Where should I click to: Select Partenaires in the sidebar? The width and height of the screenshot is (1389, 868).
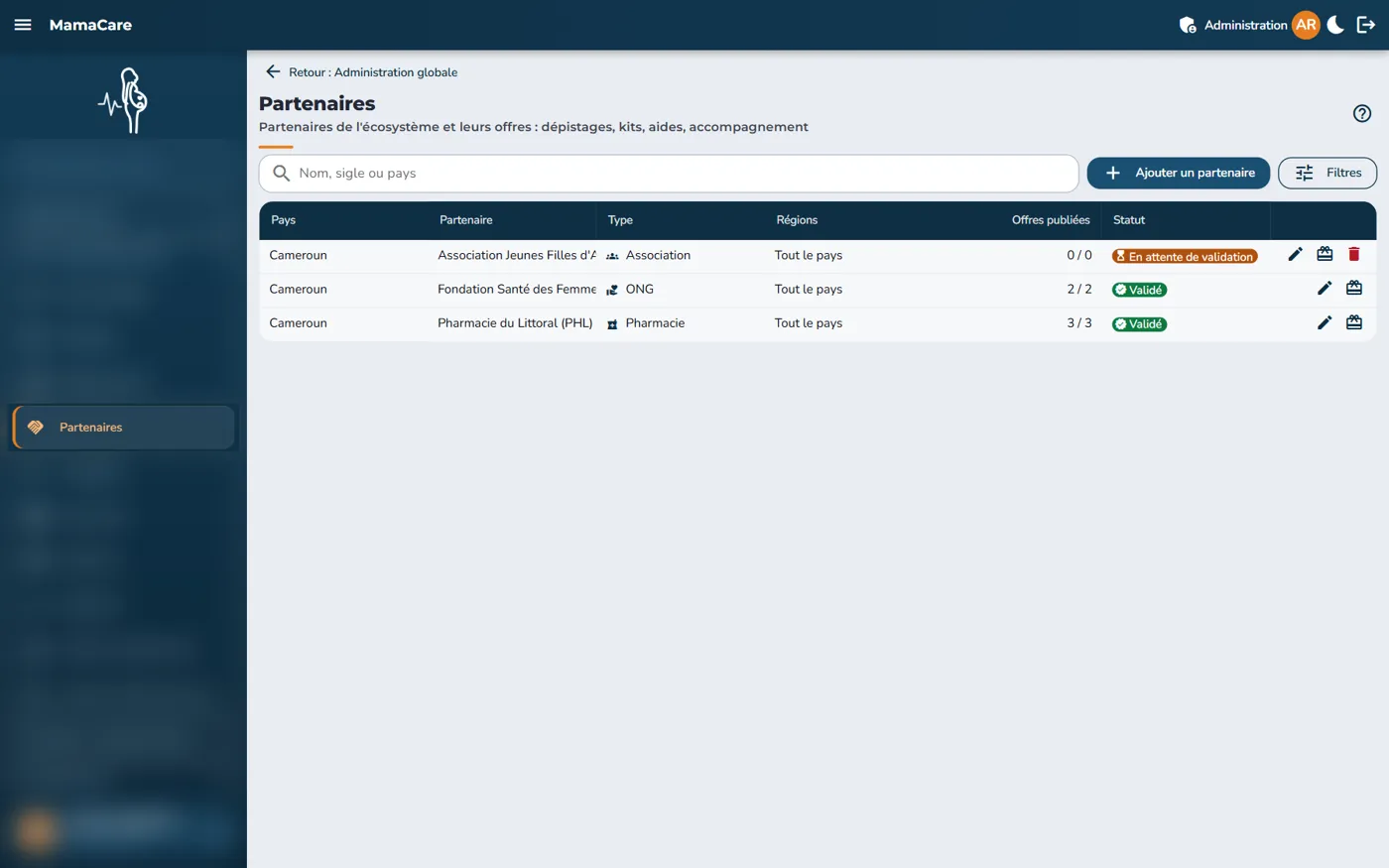point(123,428)
